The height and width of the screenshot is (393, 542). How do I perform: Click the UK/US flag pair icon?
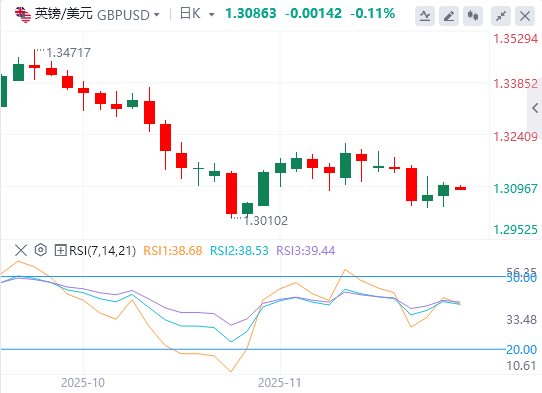coord(23,15)
